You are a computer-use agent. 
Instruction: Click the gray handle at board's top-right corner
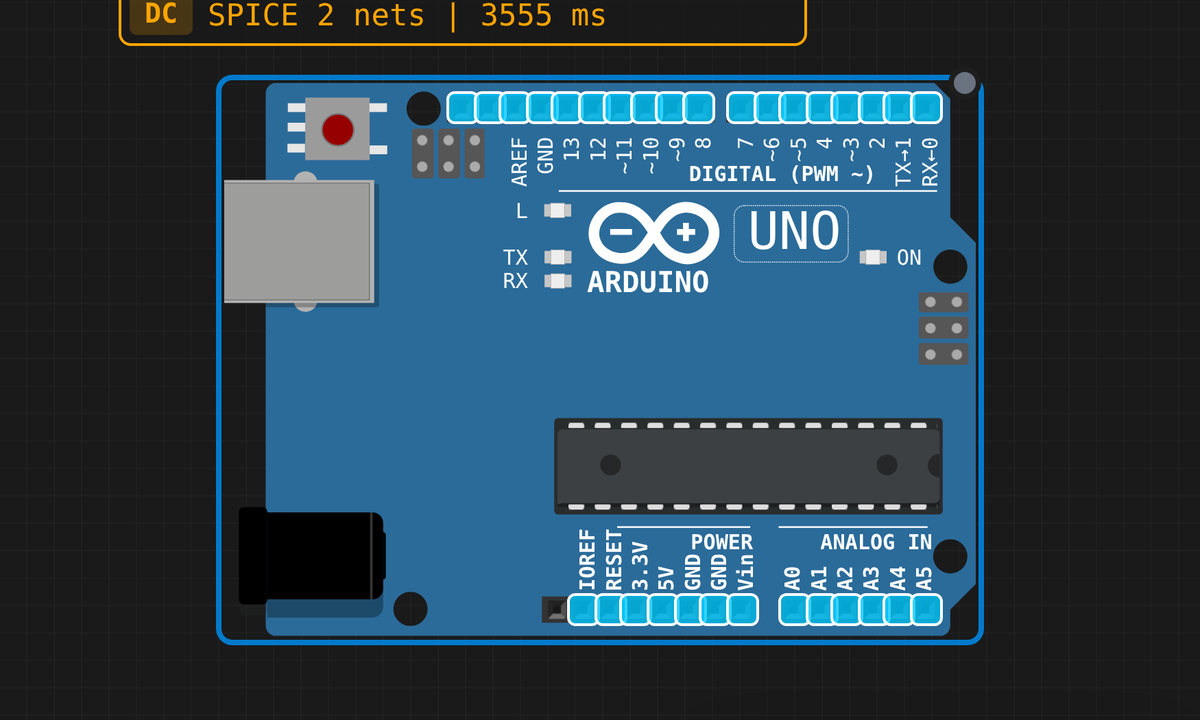click(x=965, y=83)
